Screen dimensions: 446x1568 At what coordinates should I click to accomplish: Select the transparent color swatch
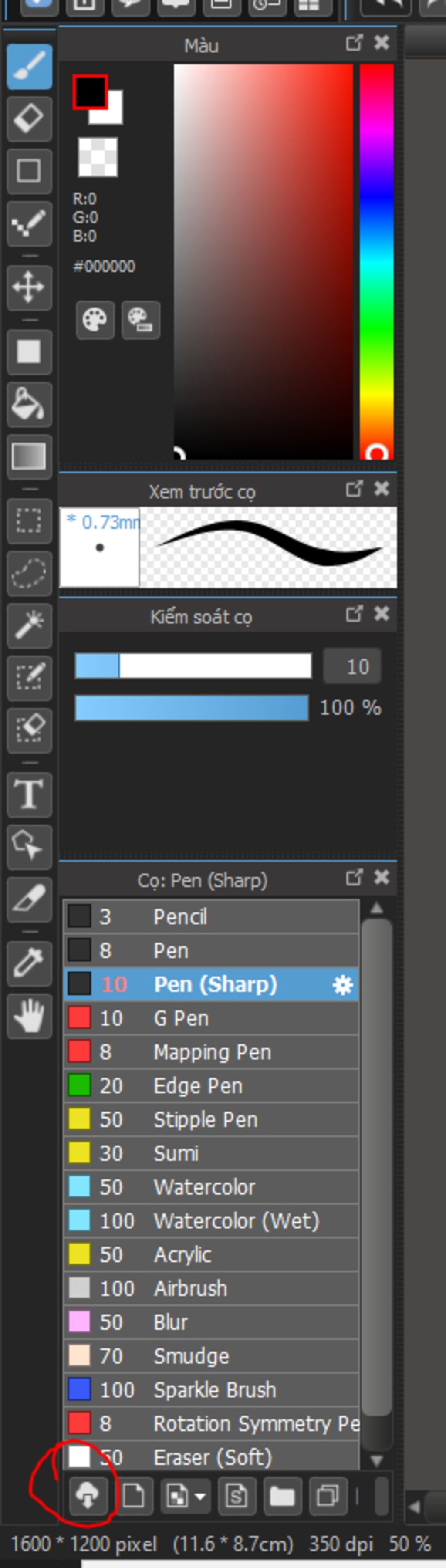coord(98,157)
